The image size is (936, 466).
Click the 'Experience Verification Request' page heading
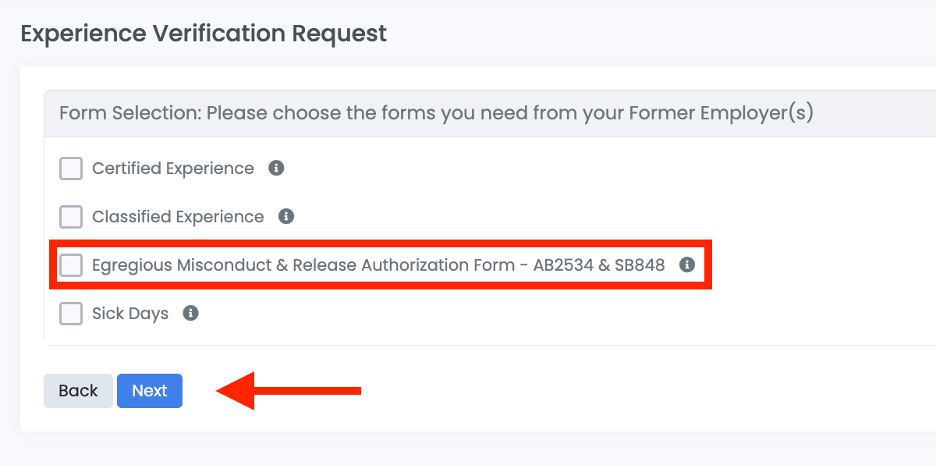[x=203, y=33]
